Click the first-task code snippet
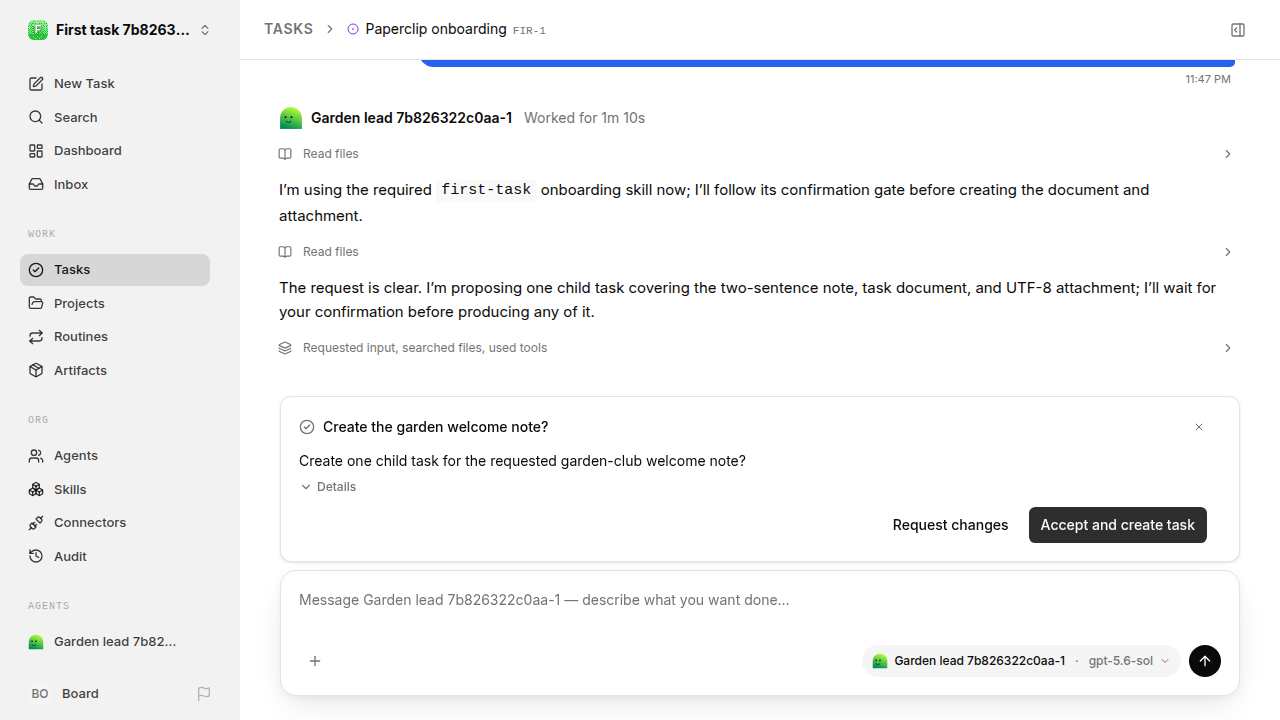This screenshot has width=1280, height=720. (487, 190)
